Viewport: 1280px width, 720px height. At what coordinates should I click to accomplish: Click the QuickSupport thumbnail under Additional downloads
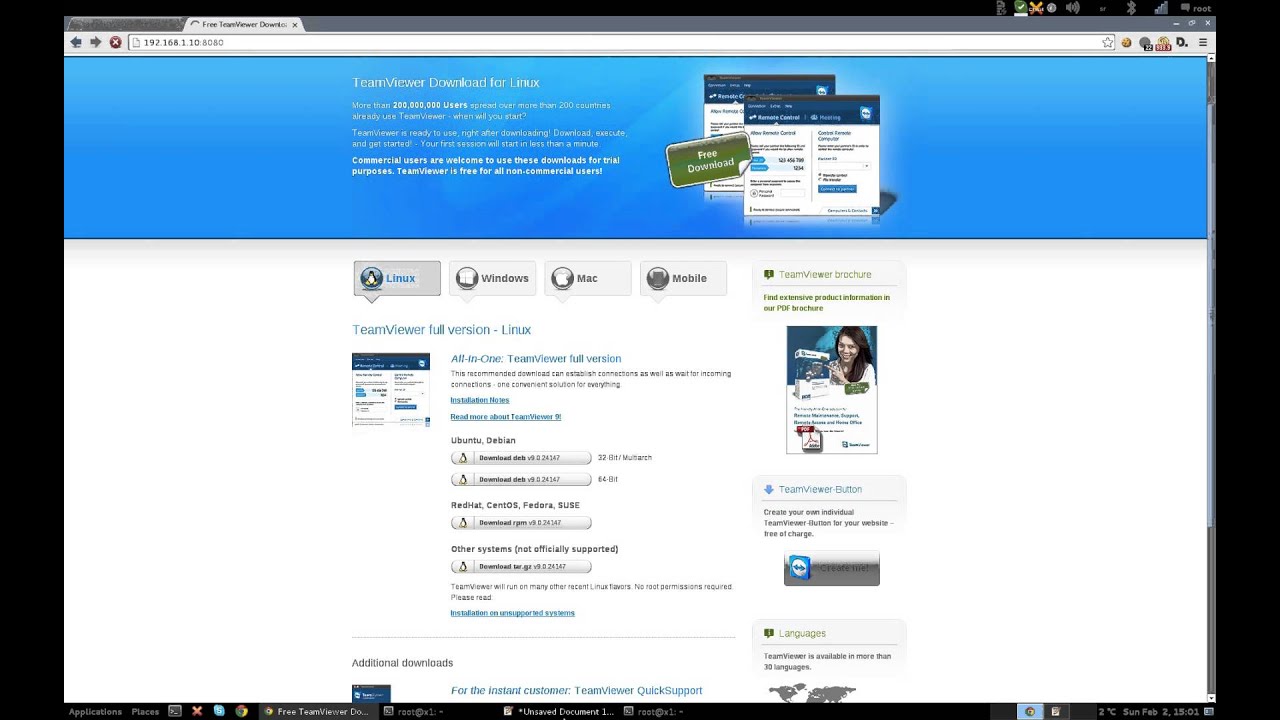[x=371, y=693]
